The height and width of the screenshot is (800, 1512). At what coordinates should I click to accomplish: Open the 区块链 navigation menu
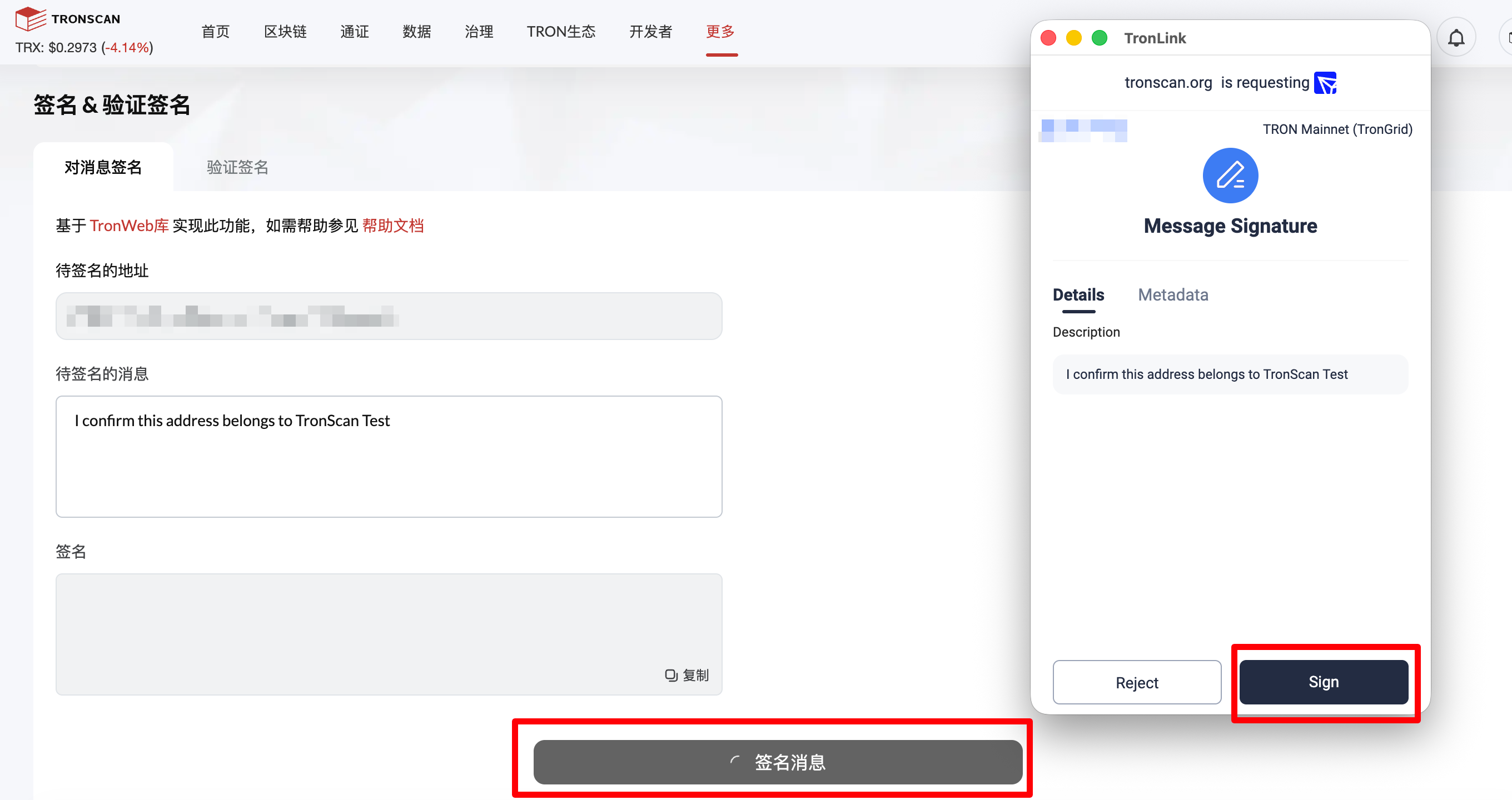tap(285, 32)
